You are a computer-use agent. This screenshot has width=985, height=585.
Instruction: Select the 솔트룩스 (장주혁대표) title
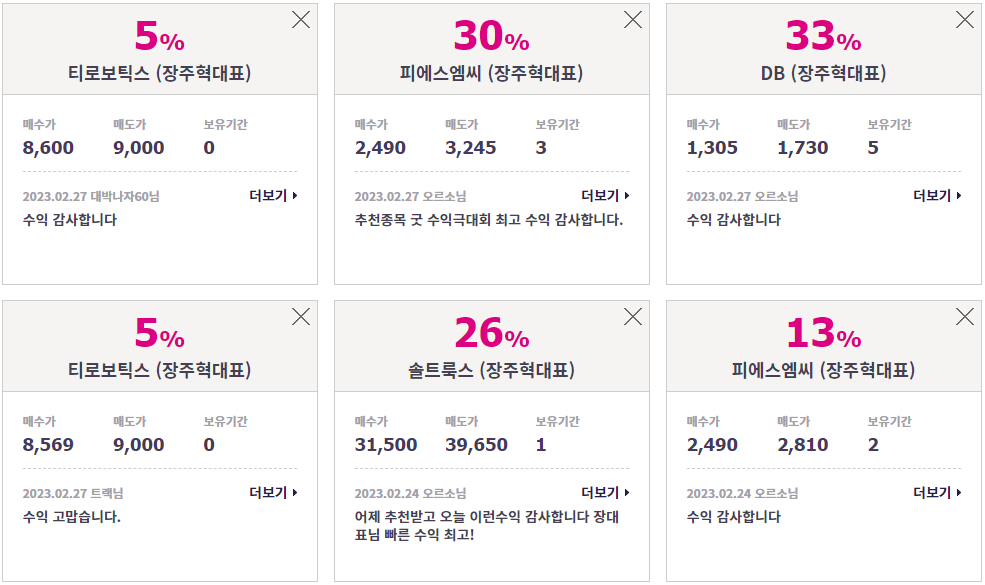pyautogui.click(x=491, y=370)
